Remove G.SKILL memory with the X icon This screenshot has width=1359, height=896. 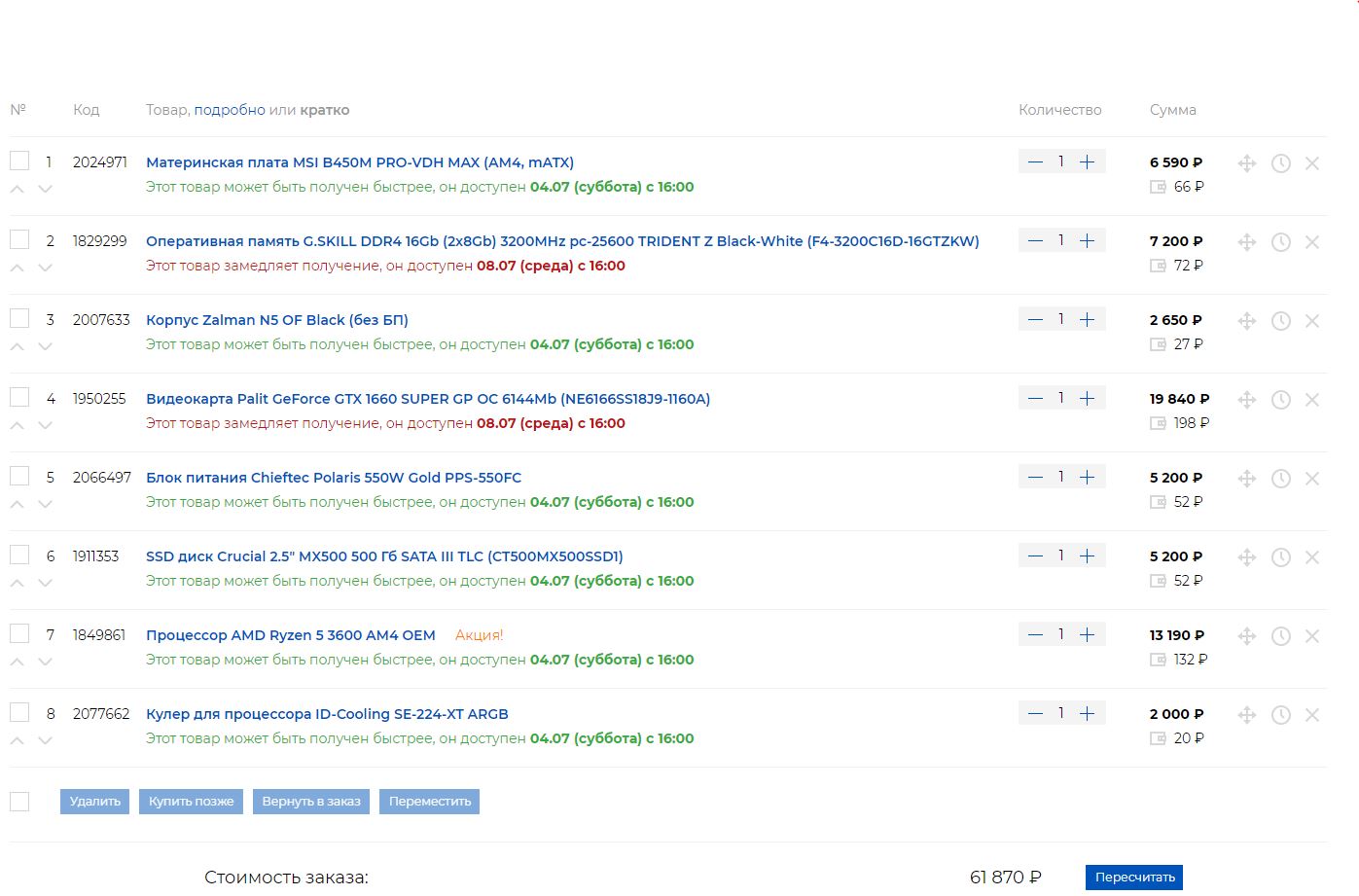tap(1312, 242)
